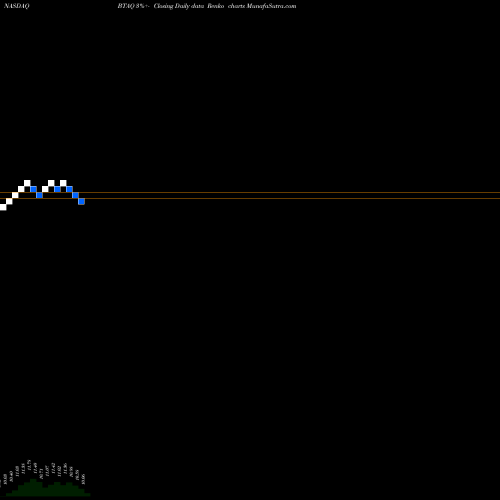This screenshot has height=500, width=500.
Task: Click the Closing Daily data label
Action: pos(179,6)
